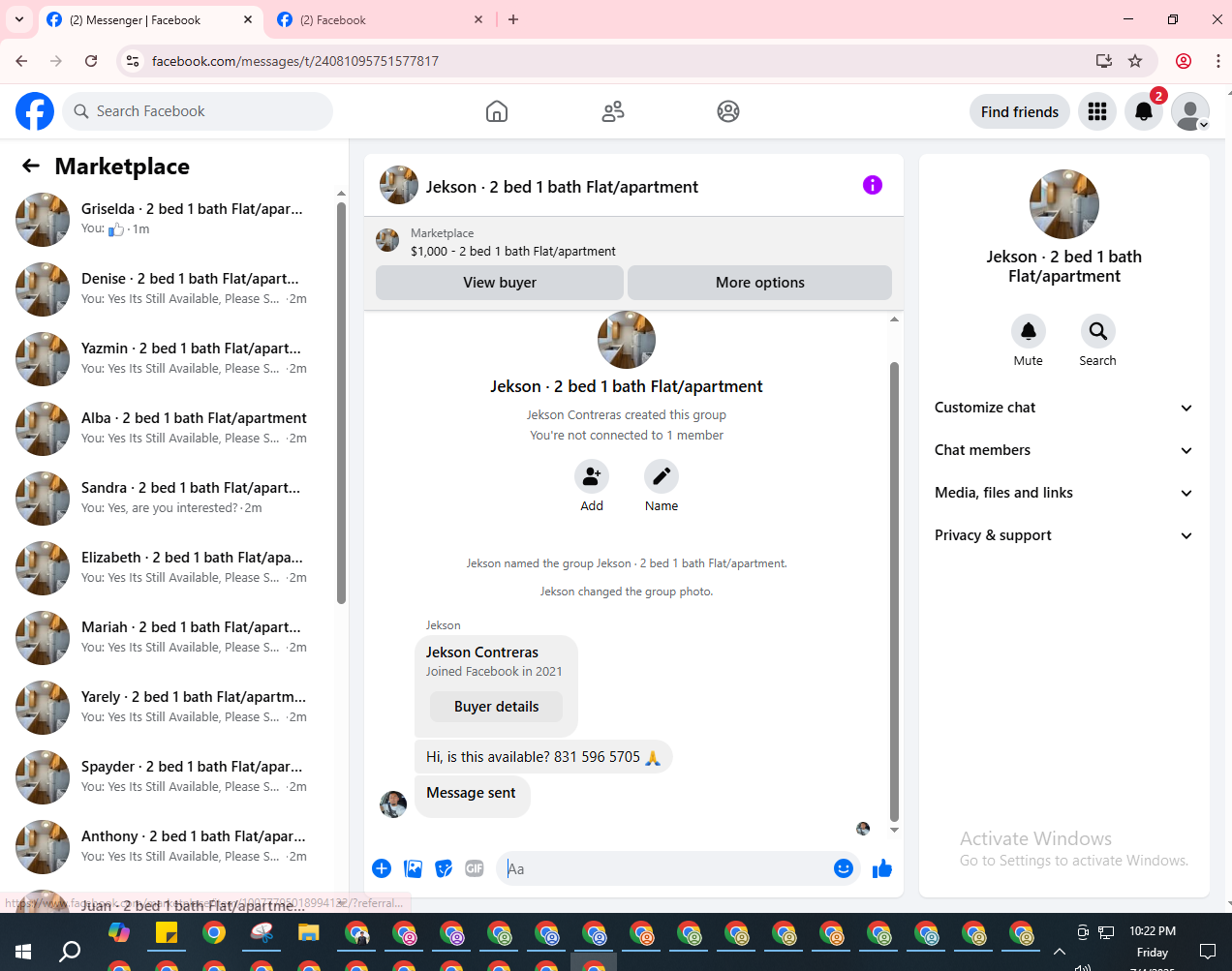Open Griselda conversation in list
1232x971 pixels.
(171, 220)
